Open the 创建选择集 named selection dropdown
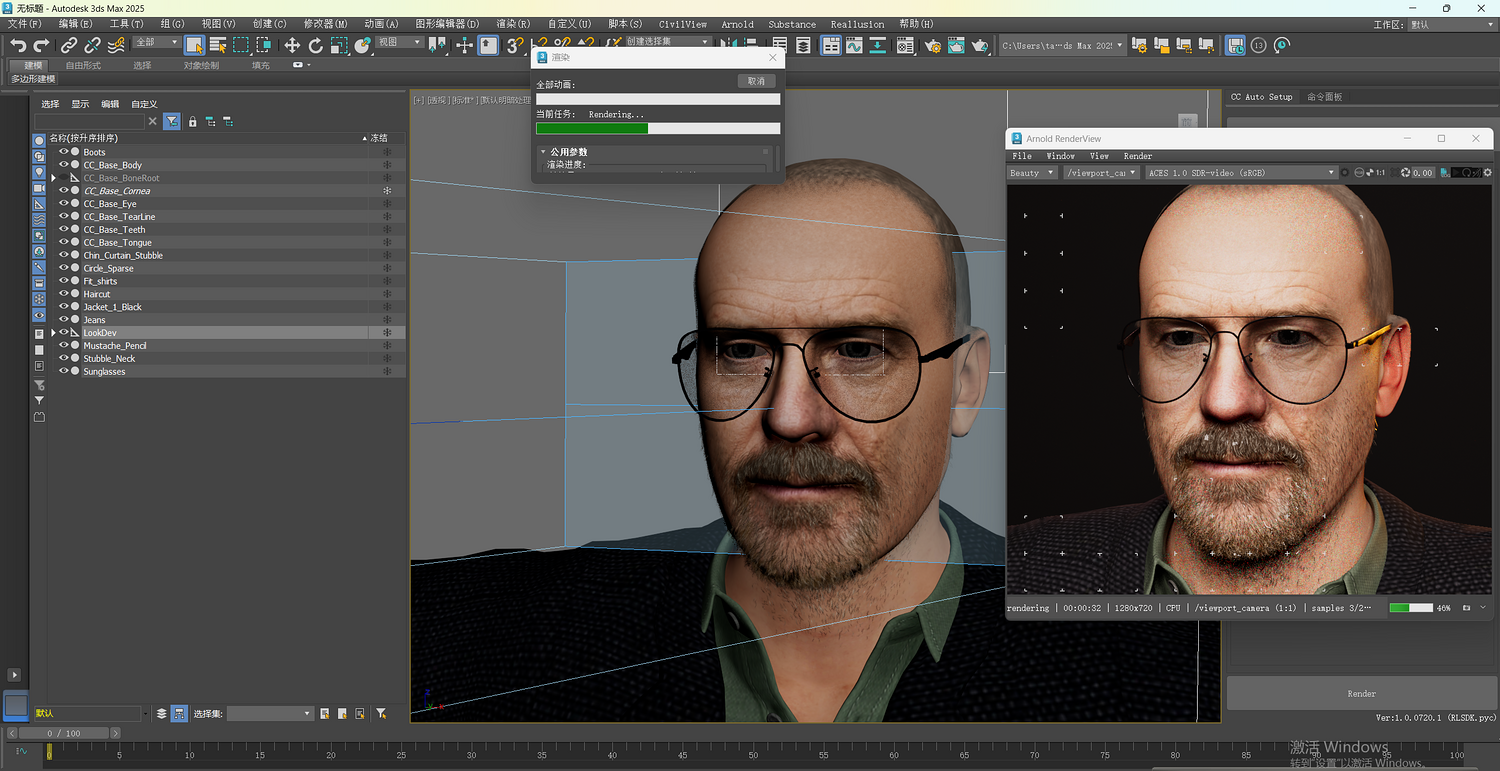 pyautogui.click(x=667, y=43)
